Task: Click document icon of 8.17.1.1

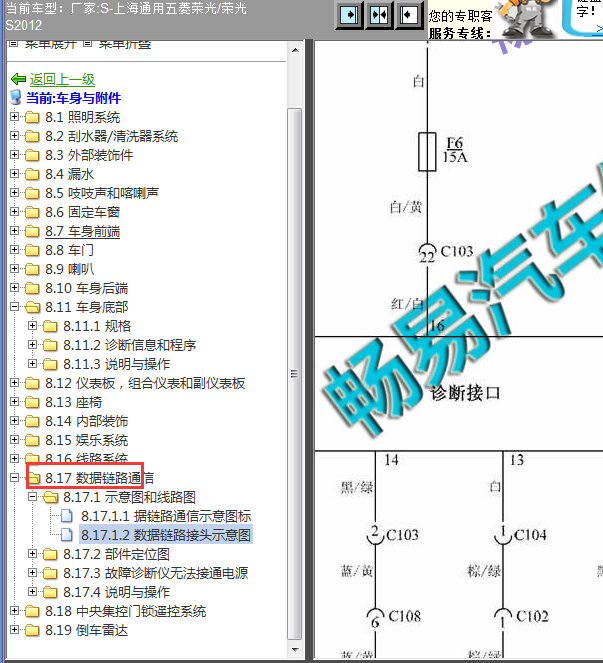Action: [x=66, y=516]
